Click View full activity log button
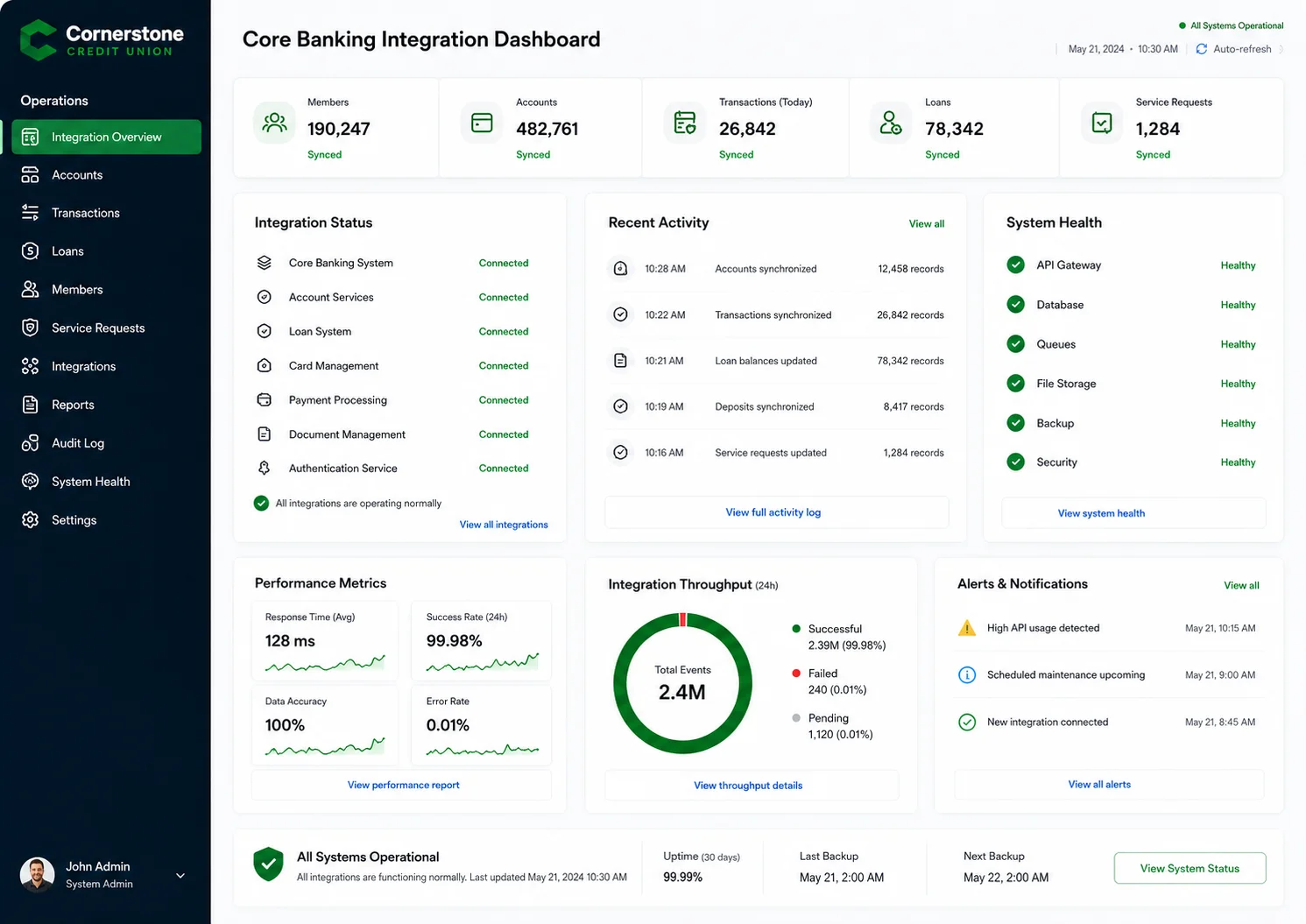This screenshot has width=1306, height=924. point(776,512)
